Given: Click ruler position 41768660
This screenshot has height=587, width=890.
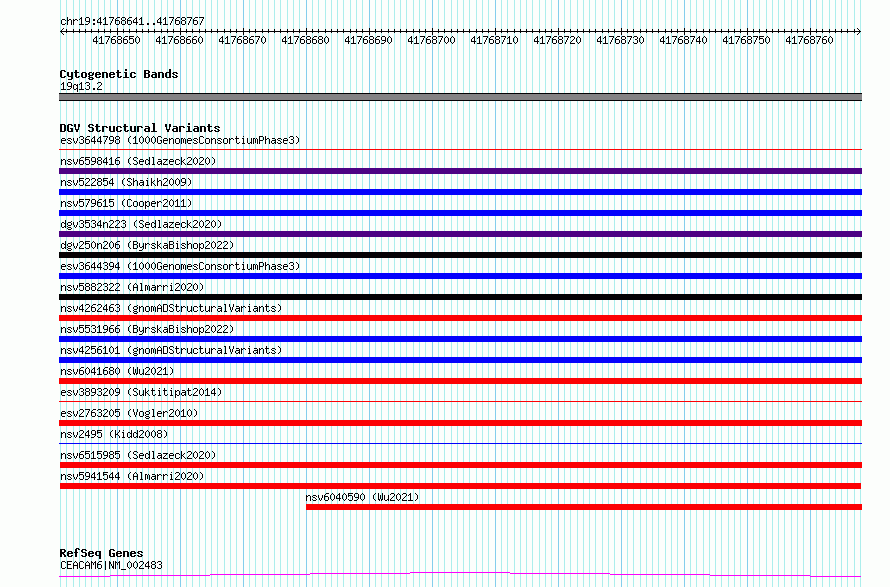Looking at the screenshot, I should tap(179, 40).
